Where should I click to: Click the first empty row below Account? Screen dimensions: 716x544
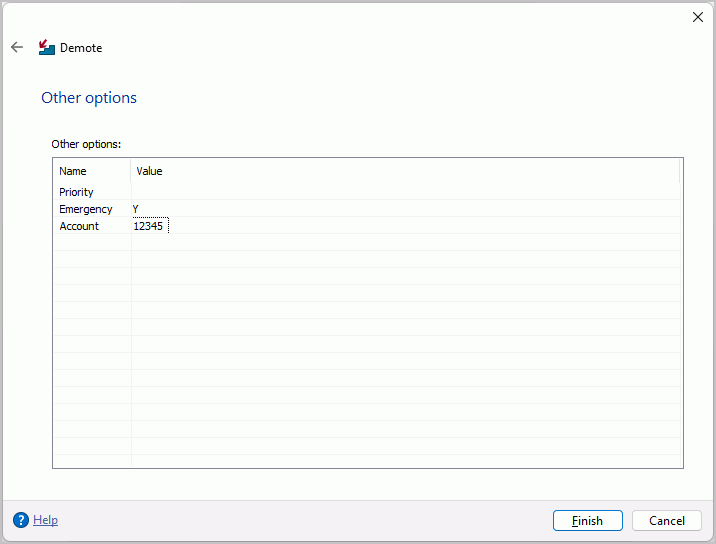pyautogui.click(x=367, y=243)
